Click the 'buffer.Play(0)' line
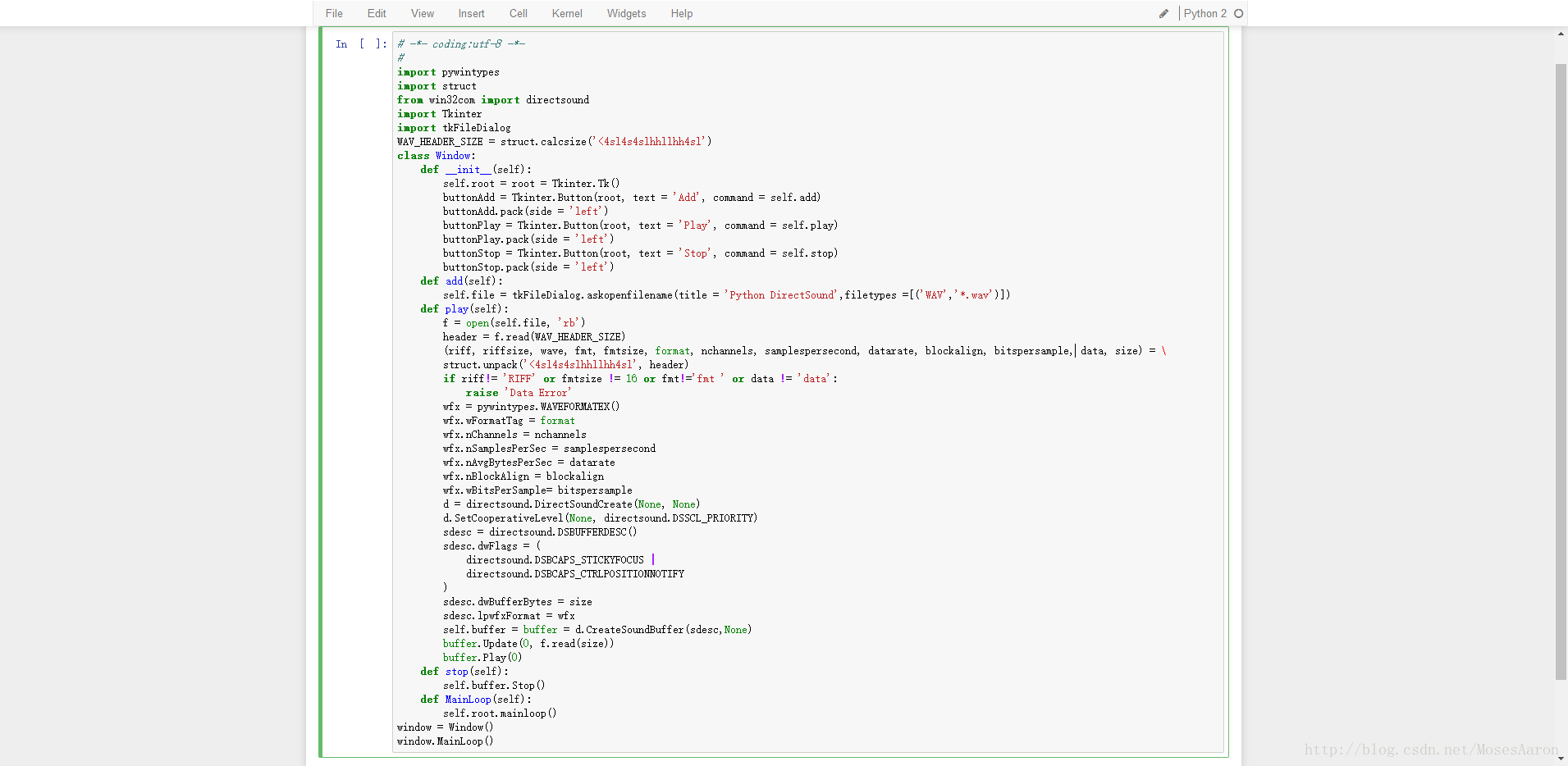This screenshot has width=1568, height=766. [482, 658]
